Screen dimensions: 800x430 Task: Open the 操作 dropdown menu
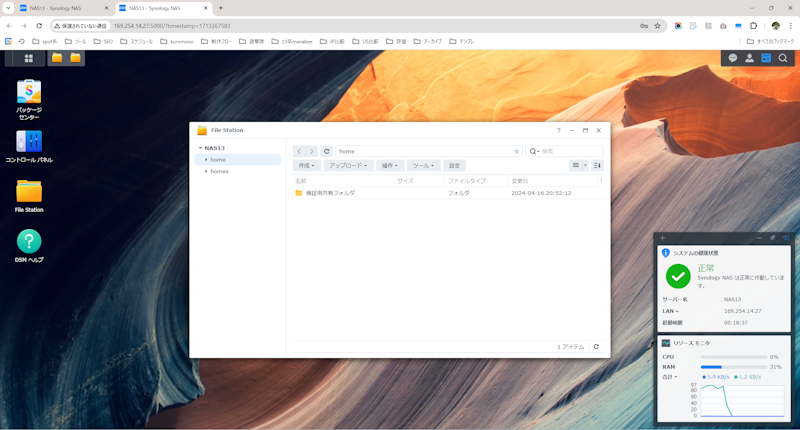390,165
